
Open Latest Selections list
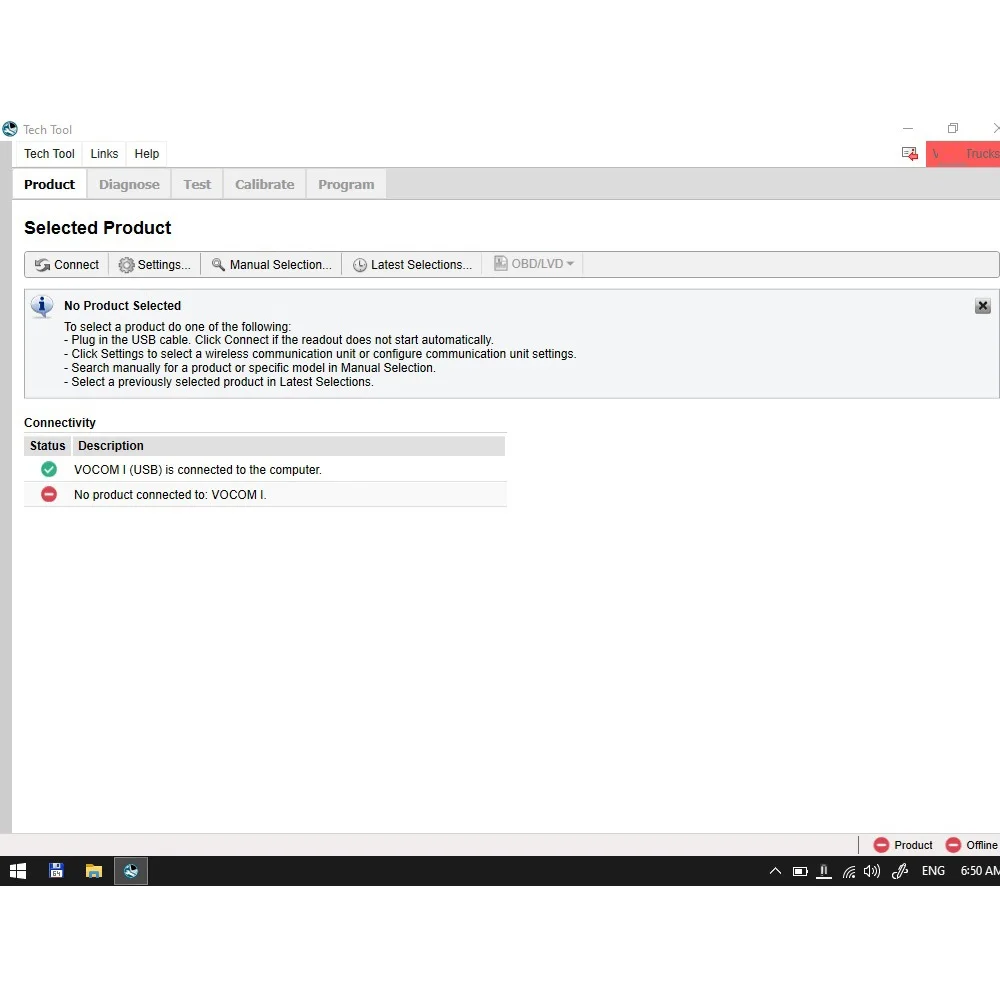point(413,265)
